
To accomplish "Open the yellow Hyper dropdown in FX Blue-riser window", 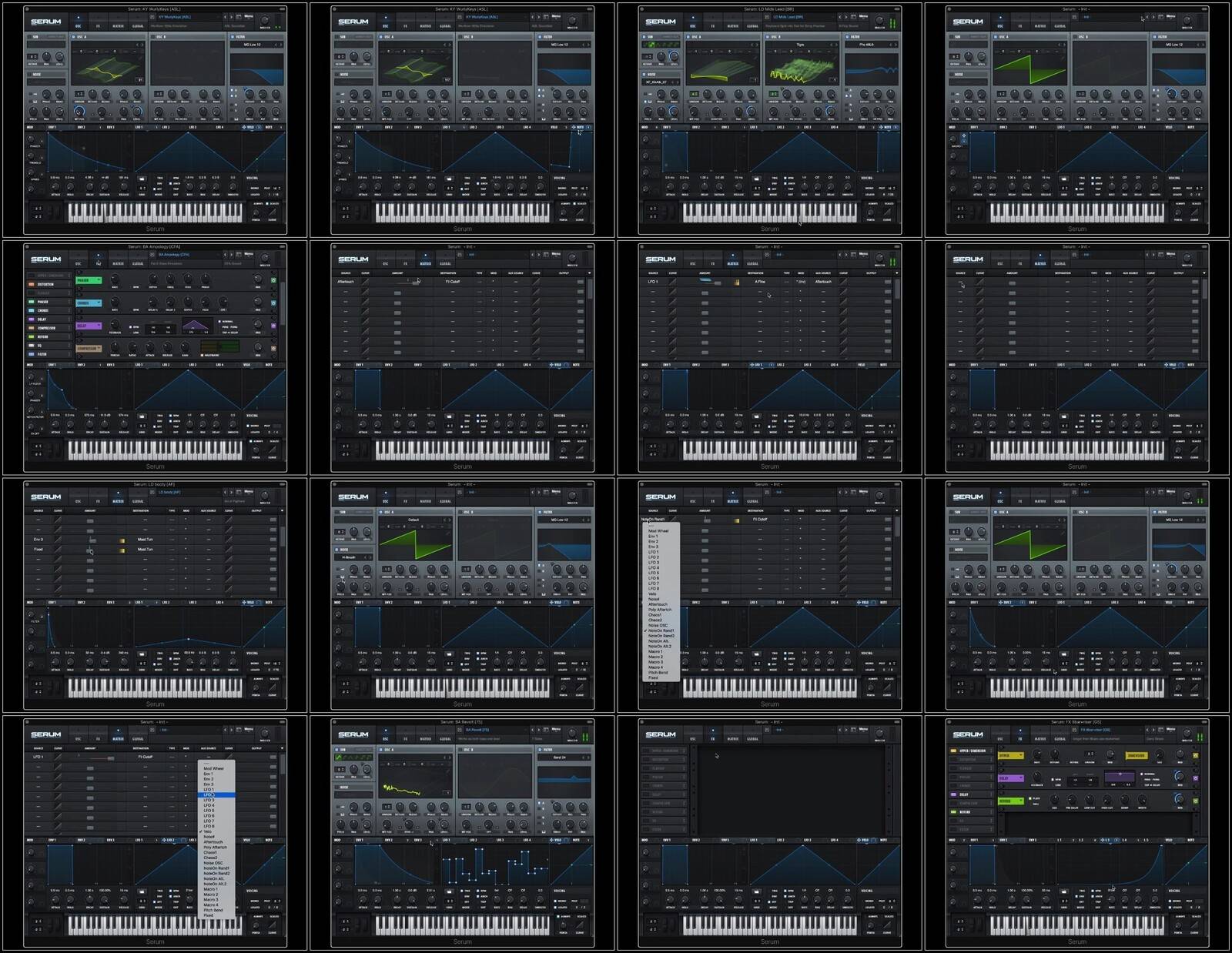I will [1011, 756].
